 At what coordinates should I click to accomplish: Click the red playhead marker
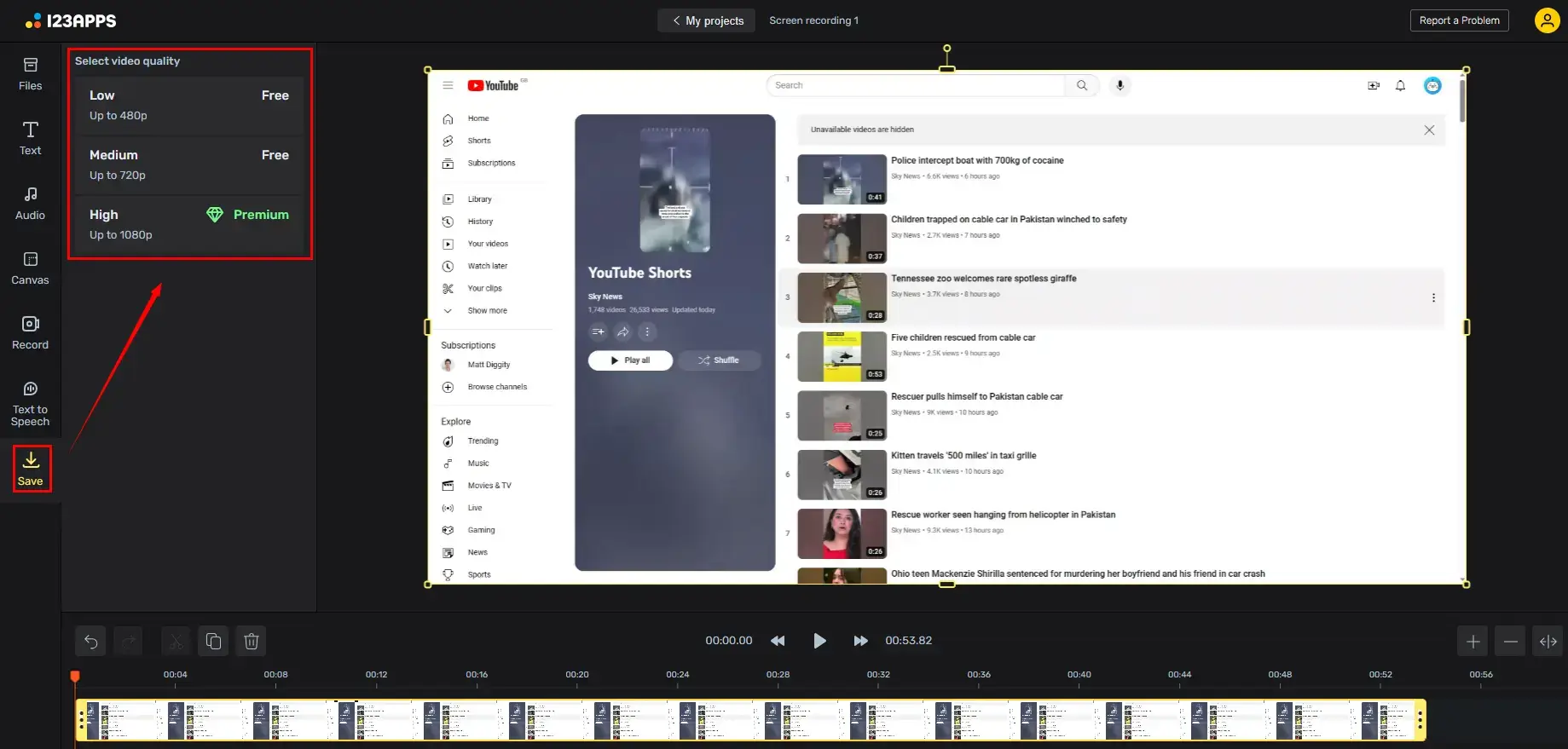tap(75, 677)
